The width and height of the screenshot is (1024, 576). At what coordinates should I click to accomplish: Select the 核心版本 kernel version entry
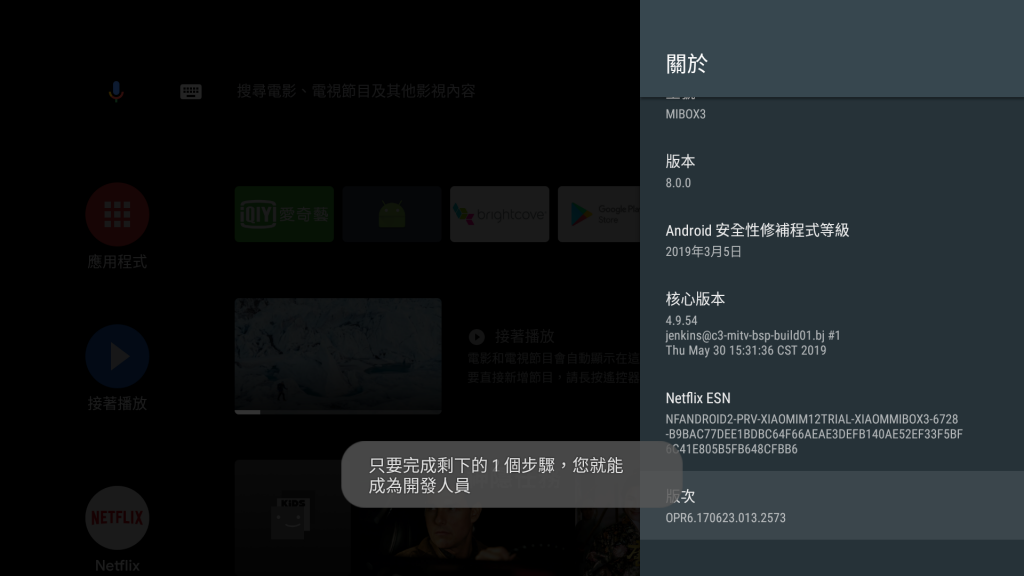click(x=832, y=324)
